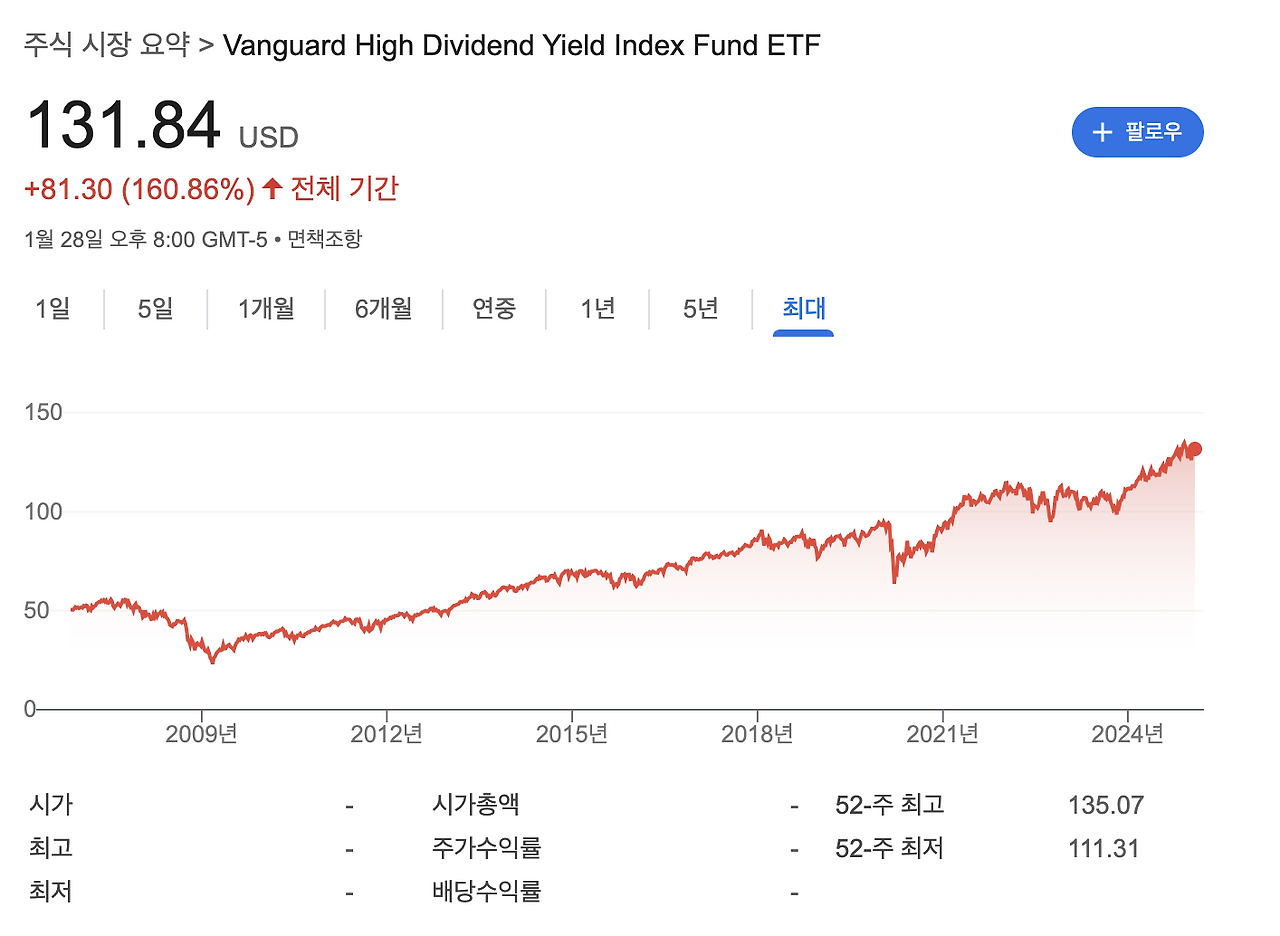Click the plus icon on the 팔로우 button
The image size is (1280, 936).
click(x=1103, y=132)
